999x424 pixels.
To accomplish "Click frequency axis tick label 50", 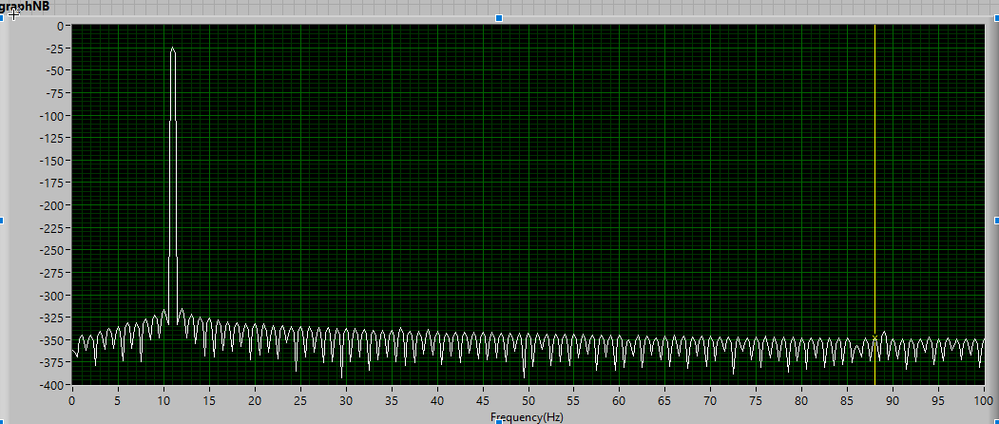I will tap(528, 401).
